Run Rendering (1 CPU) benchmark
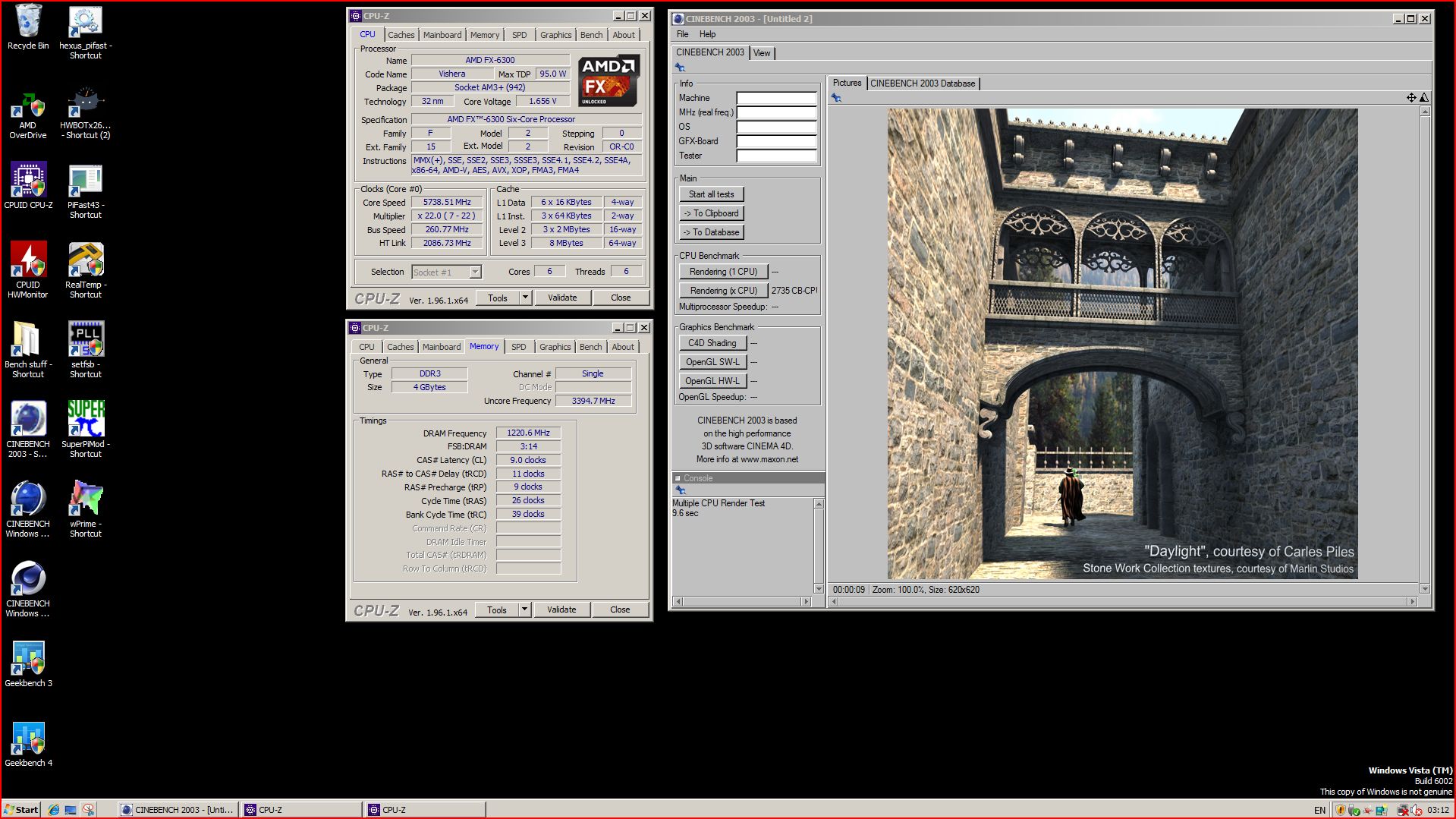The width and height of the screenshot is (1456, 819). tap(723, 272)
